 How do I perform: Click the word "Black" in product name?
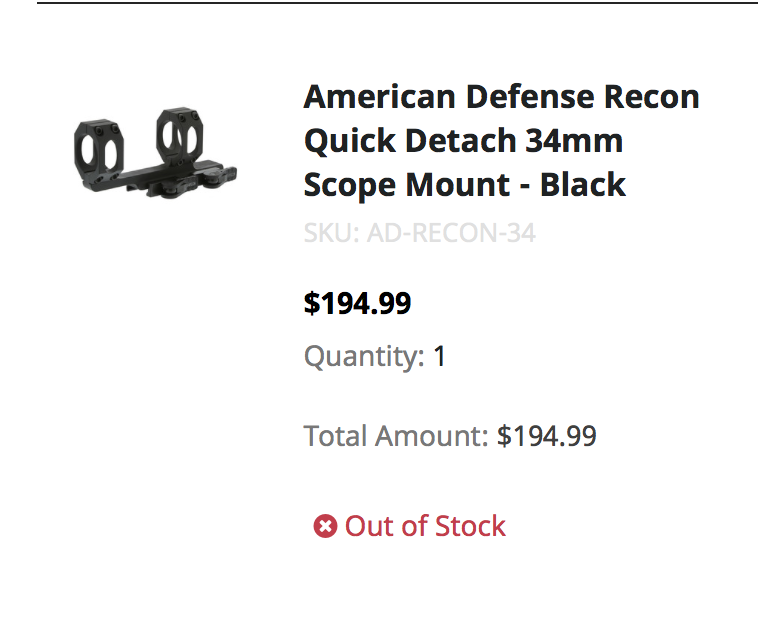(583, 185)
